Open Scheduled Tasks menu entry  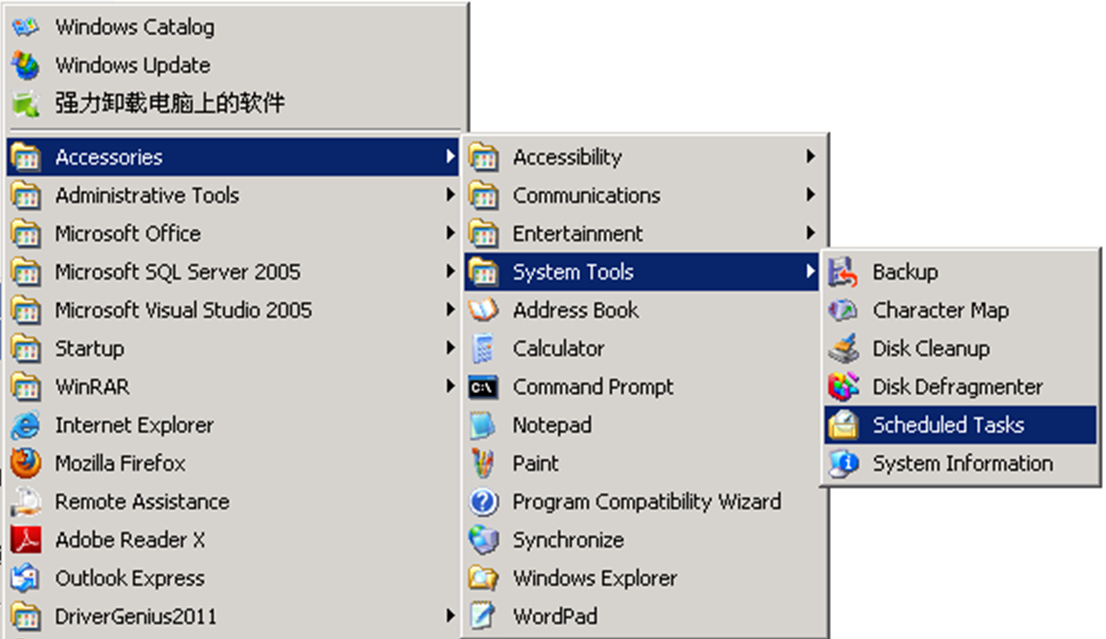(960, 425)
